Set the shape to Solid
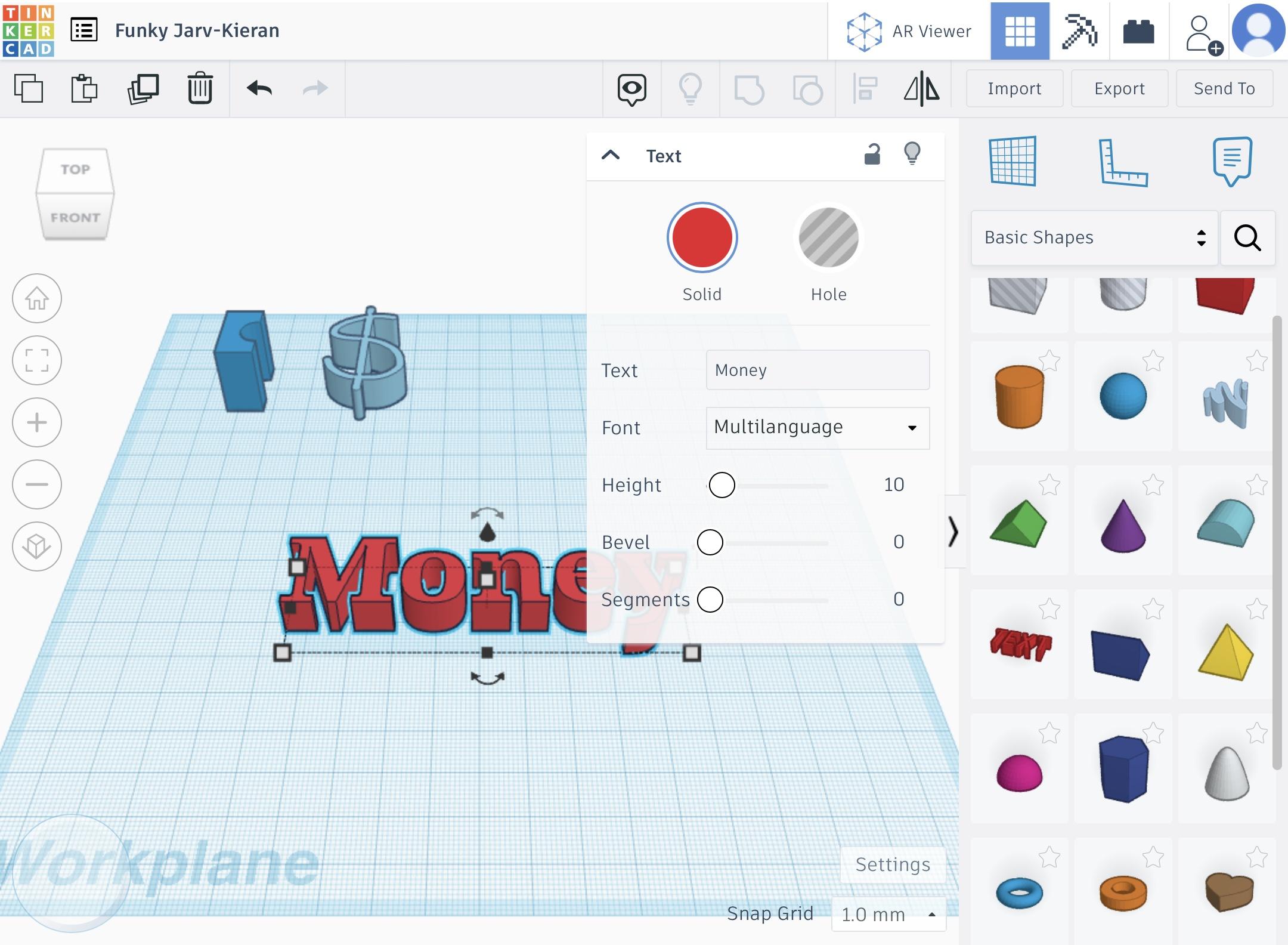1288x945 pixels. 702,237
